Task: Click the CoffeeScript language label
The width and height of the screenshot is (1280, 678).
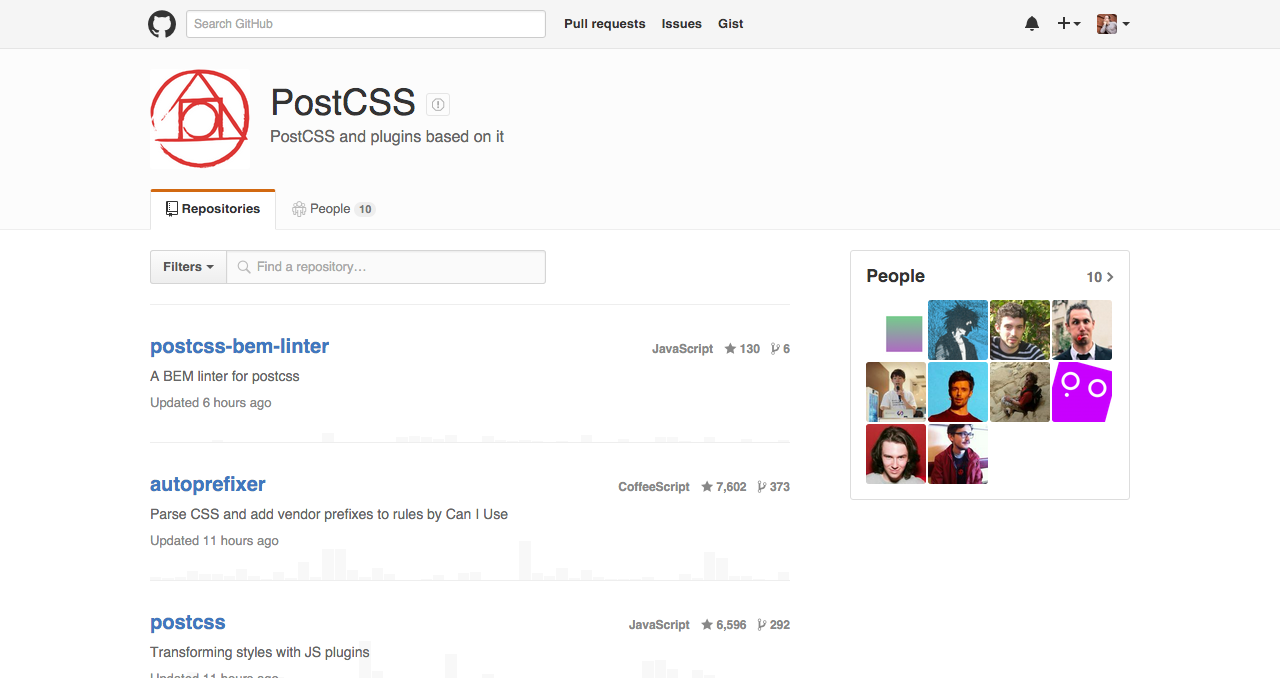Action: [x=654, y=487]
